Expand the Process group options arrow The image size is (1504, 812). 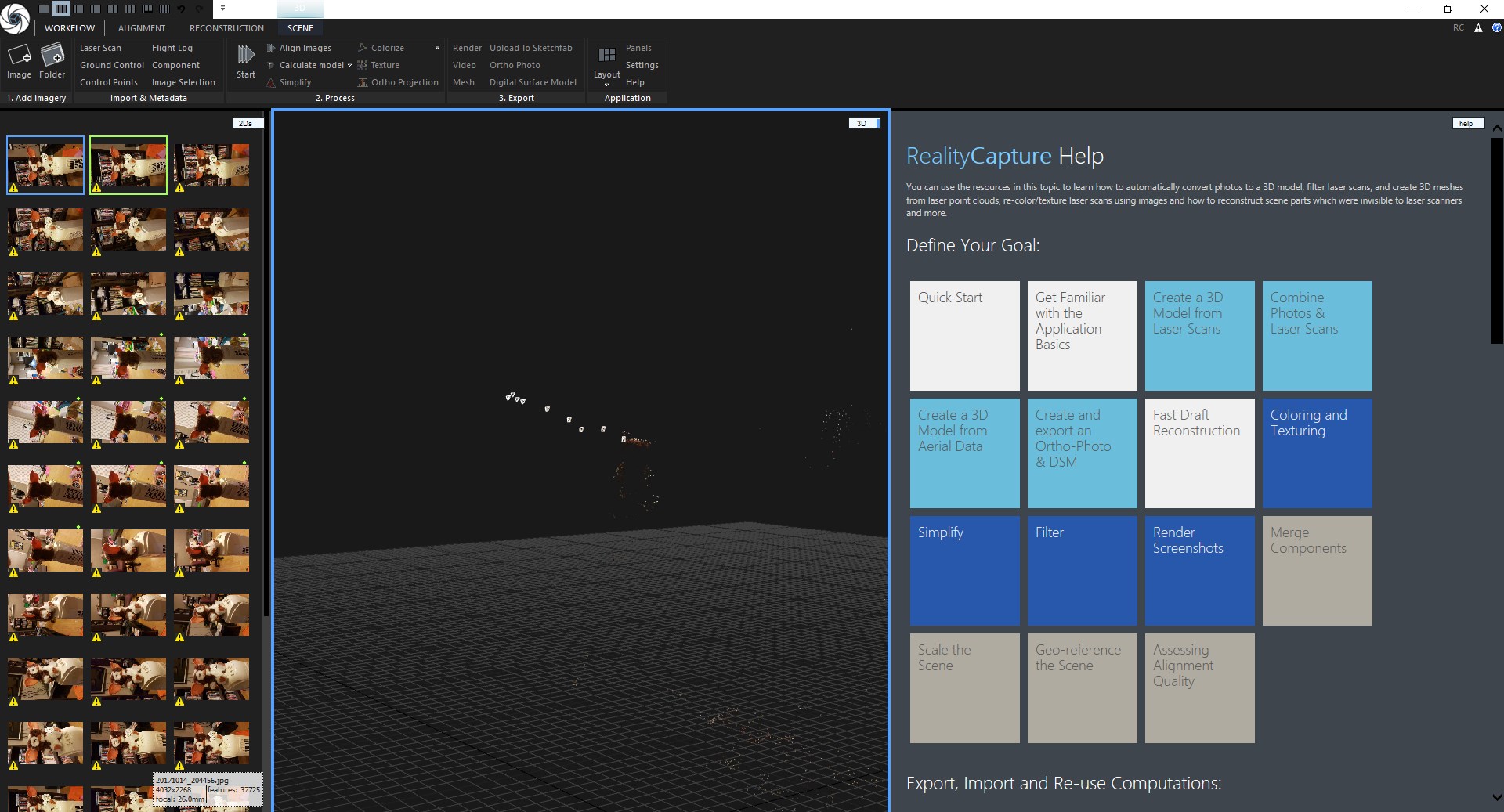(437, 48)
